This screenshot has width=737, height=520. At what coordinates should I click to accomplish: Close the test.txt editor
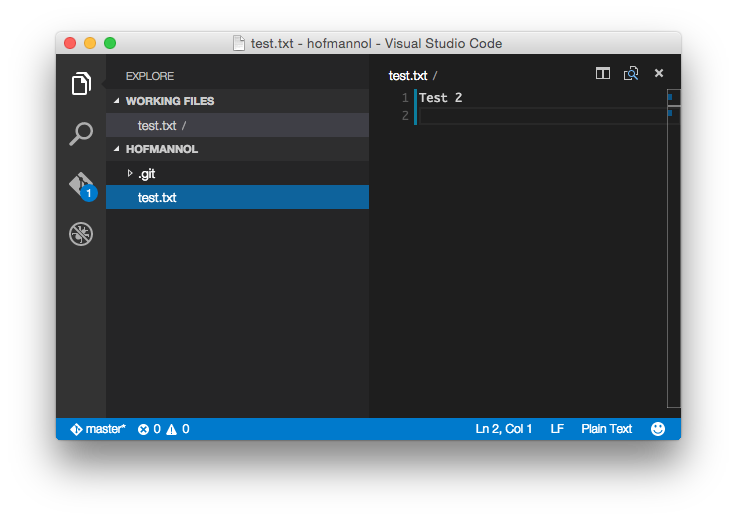click(659, 73)
